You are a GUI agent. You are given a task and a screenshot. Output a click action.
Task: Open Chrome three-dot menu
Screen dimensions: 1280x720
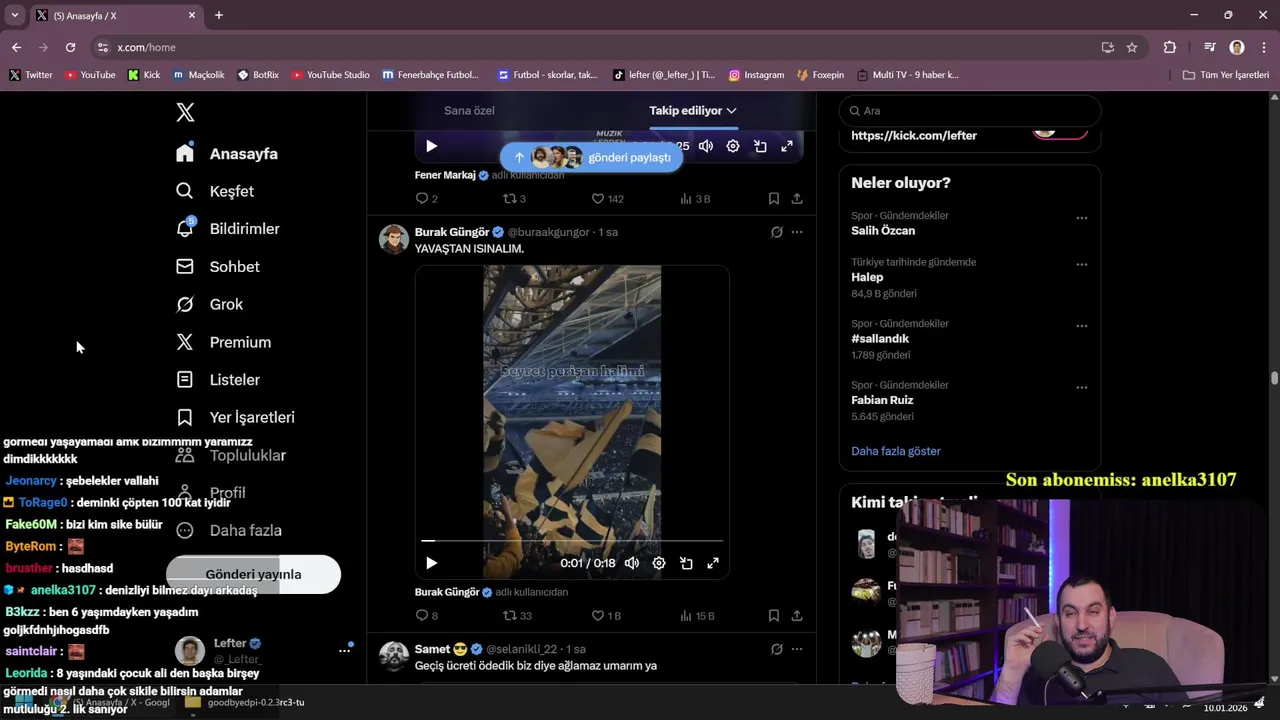coord(1262,47)
